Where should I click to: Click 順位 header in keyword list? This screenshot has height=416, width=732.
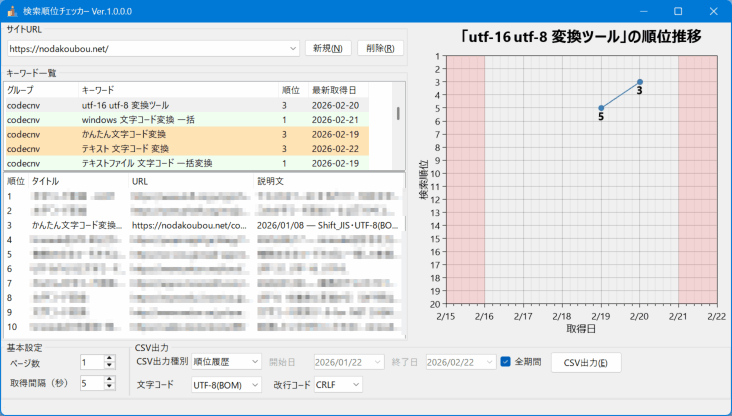pyautogui.click(x=293, y=90)
